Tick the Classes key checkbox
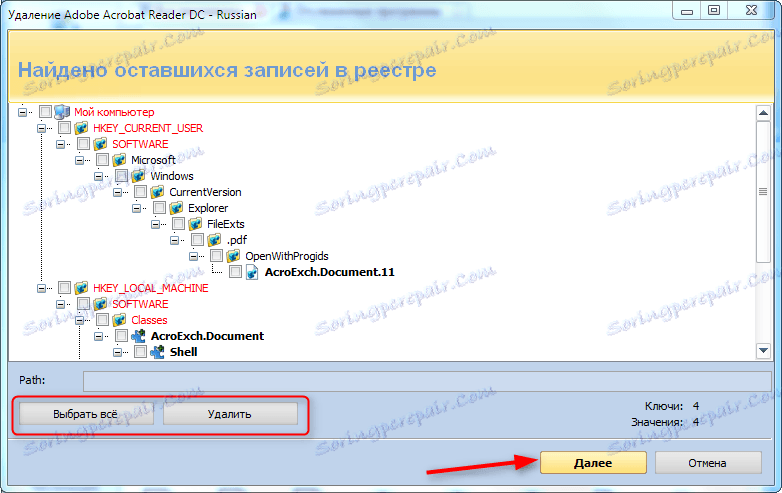Viewport: 782px width, 493px height. [102, 320]
